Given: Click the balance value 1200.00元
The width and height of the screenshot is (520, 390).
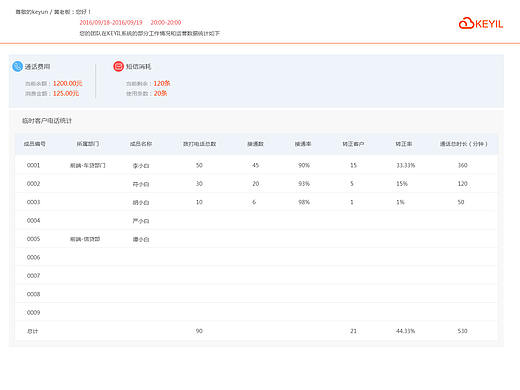Looking at the screenshot, I should 67,83.
